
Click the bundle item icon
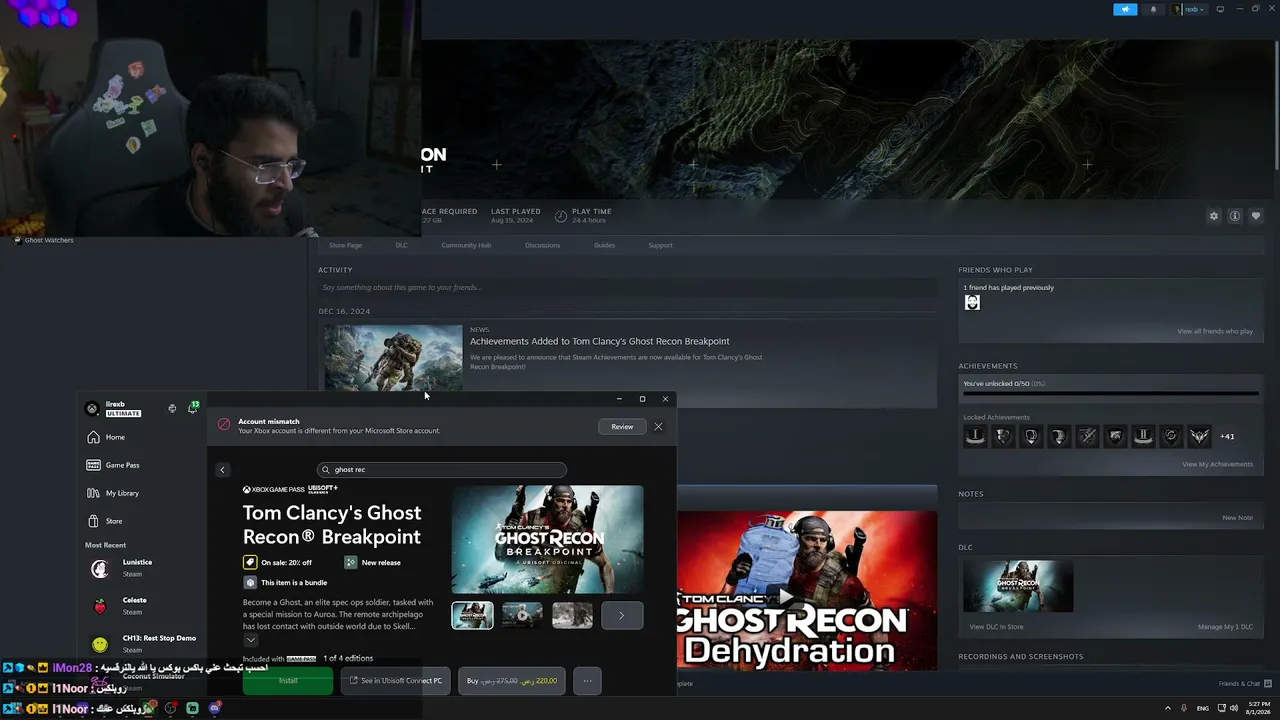tap(250, 583)
